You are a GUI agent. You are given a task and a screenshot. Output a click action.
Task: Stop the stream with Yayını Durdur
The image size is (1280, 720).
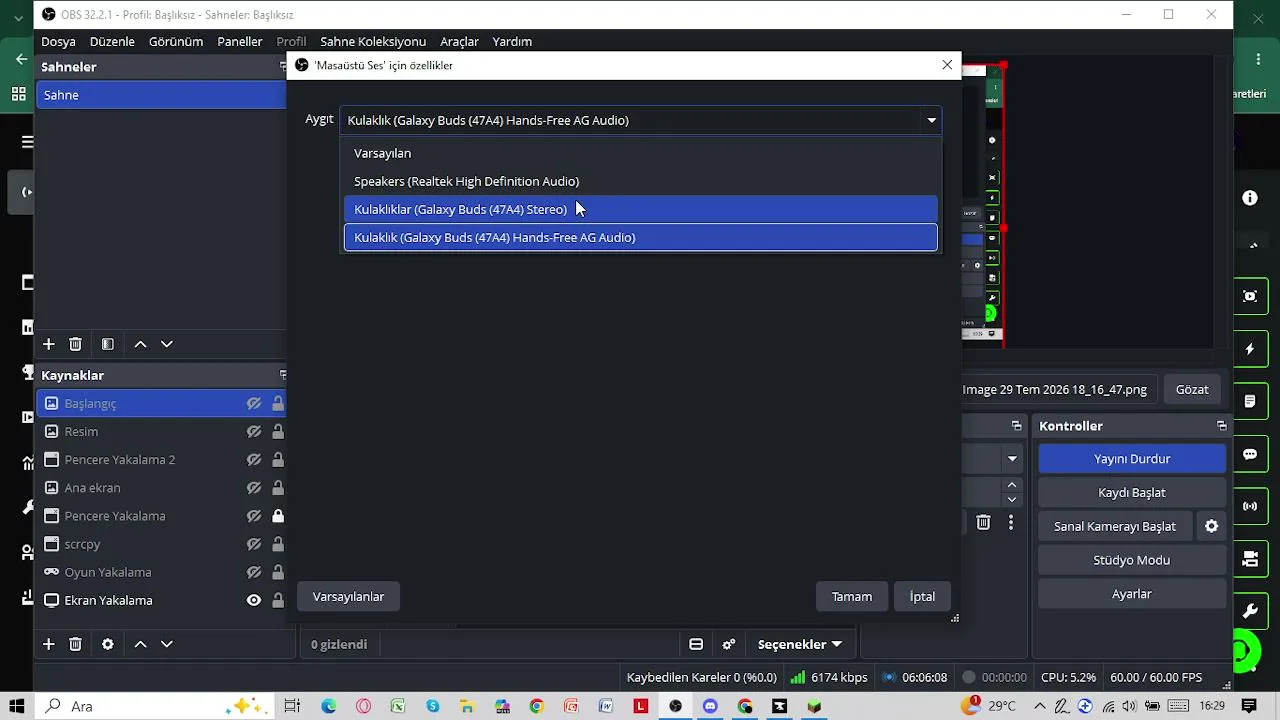pos(1132,459)
